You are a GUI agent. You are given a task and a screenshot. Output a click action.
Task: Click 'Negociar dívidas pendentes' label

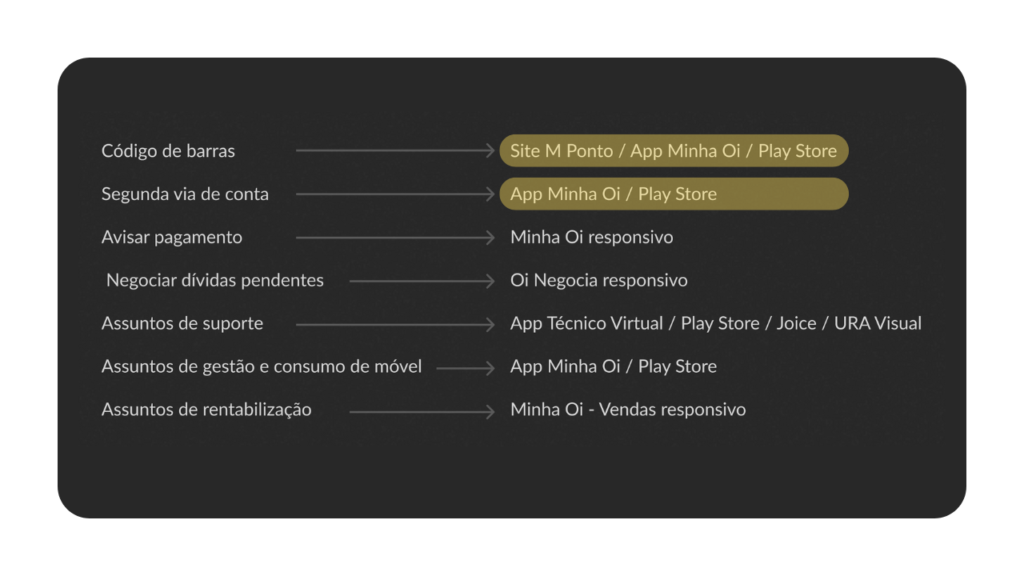[215, 280]
